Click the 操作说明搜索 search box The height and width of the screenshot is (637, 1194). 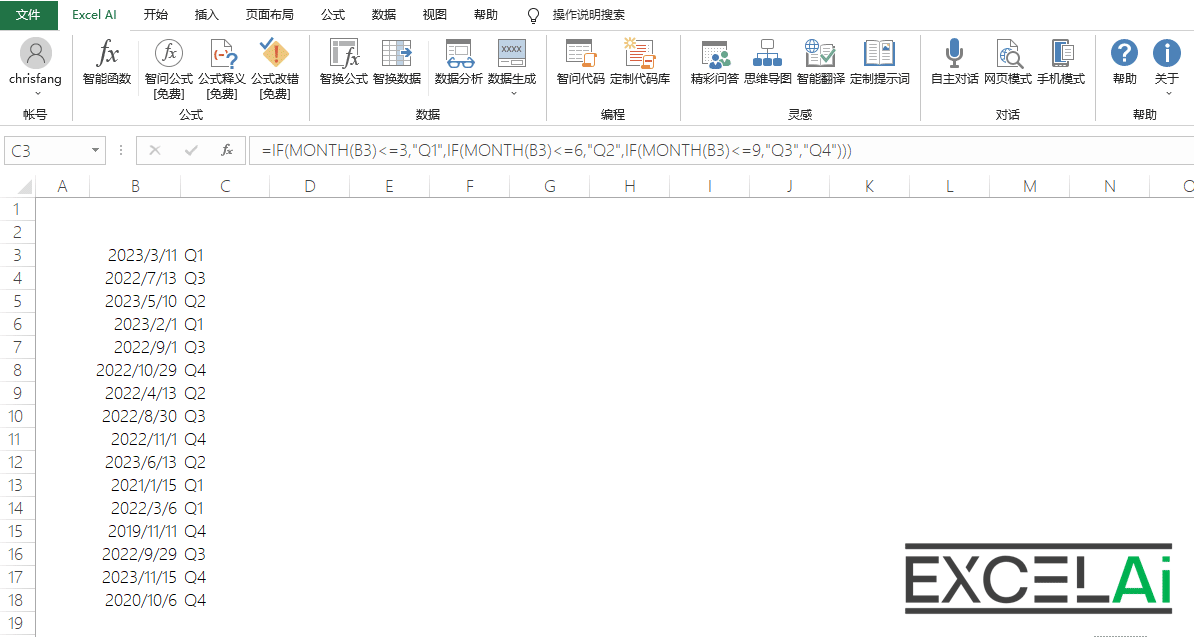coord(589,15)
